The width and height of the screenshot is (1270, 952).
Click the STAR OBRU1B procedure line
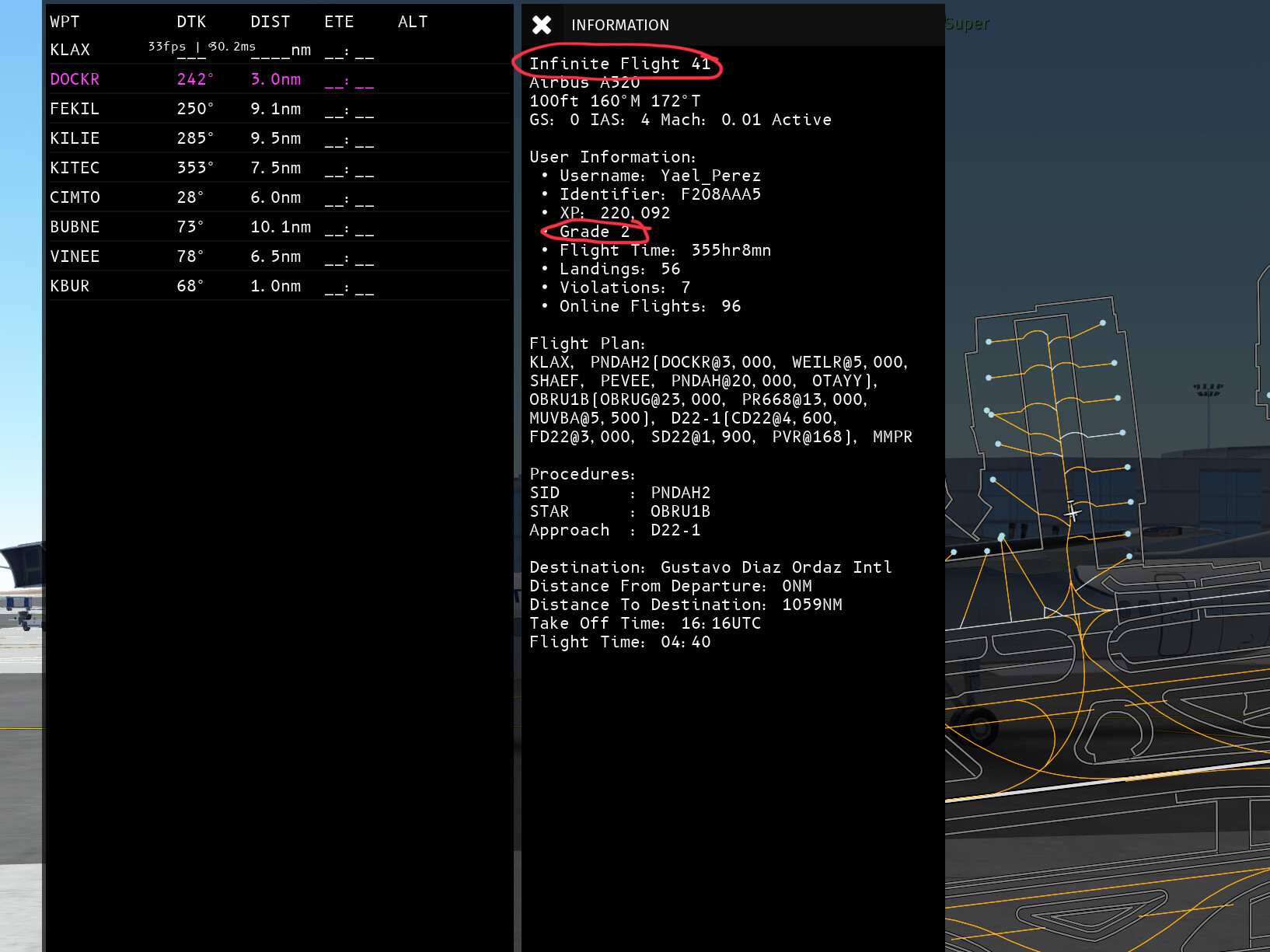(x=620, y=511)
